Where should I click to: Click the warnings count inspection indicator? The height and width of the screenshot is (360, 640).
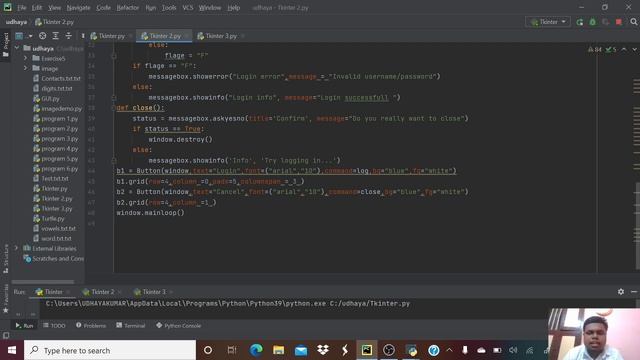(x=595, y=49)
